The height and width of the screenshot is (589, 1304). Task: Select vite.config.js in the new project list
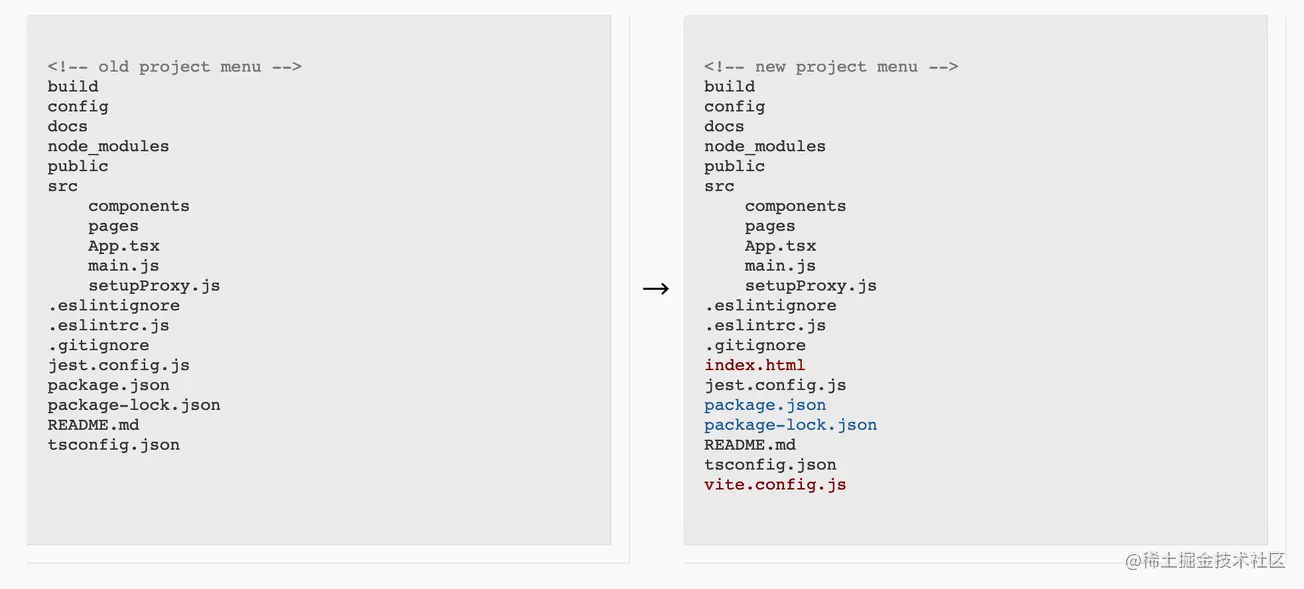coord(775,485)
